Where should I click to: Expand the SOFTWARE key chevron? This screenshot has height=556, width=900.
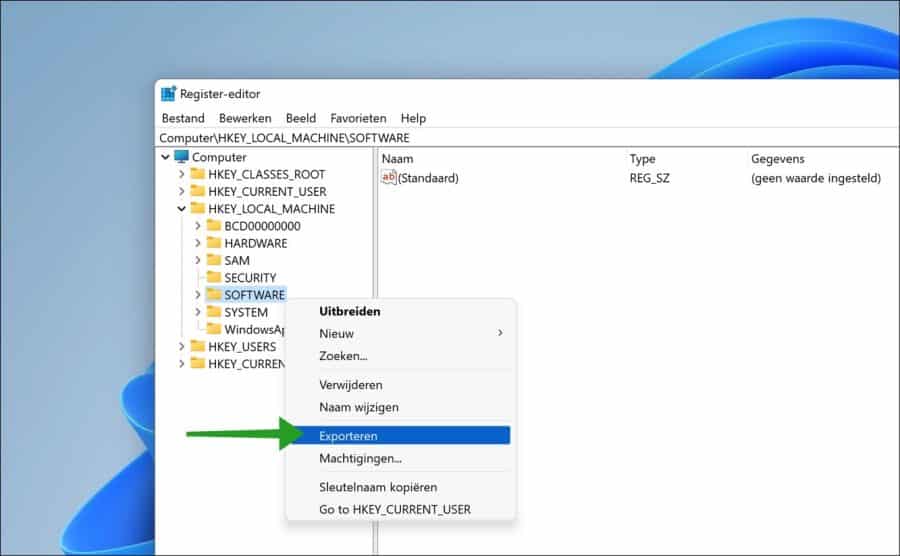(x=197, y=294)
